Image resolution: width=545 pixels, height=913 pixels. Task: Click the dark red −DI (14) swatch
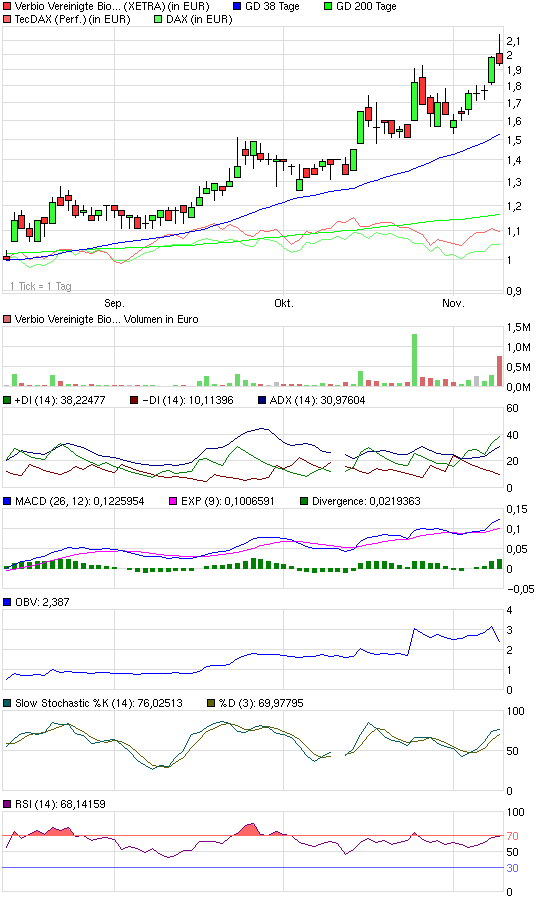point(134,400)
